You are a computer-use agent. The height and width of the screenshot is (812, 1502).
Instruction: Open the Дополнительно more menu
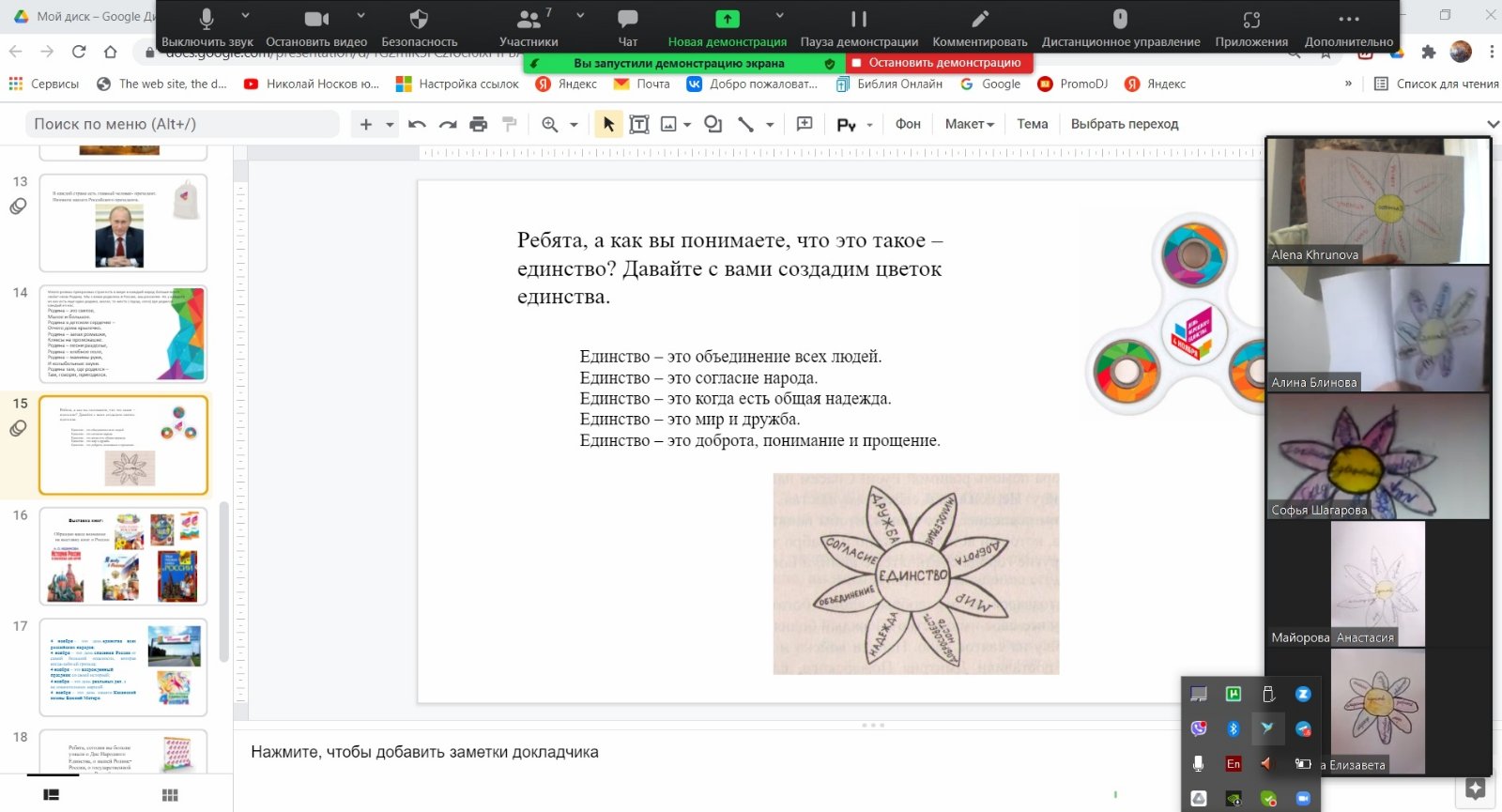pyautogui.click(x=1349, y=28)
